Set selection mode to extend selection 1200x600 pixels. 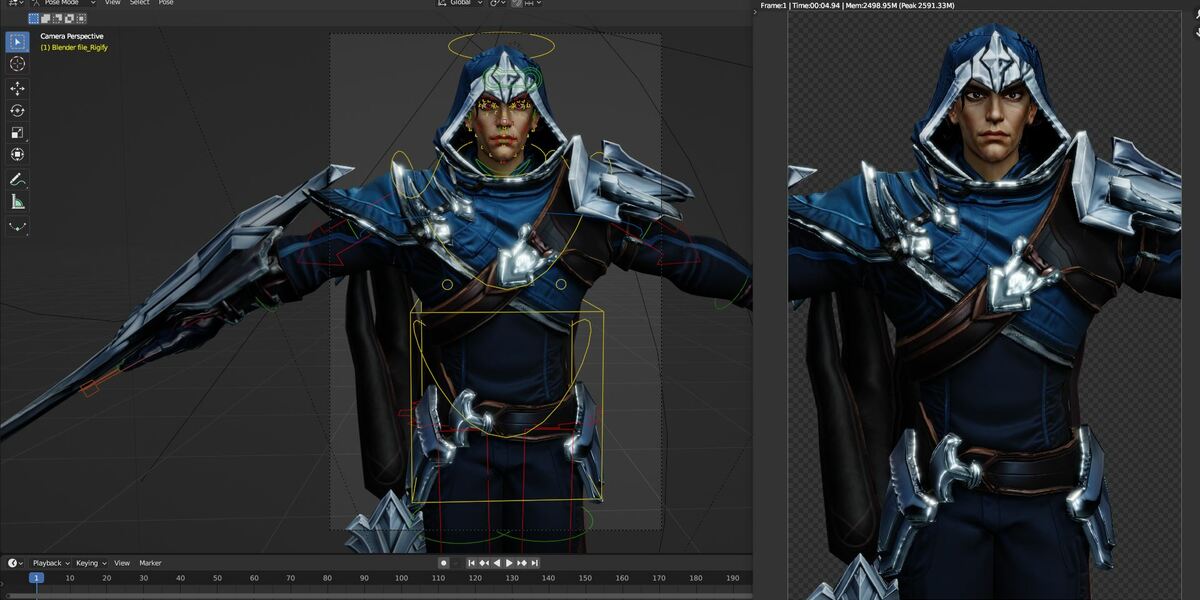pos(45,18)
